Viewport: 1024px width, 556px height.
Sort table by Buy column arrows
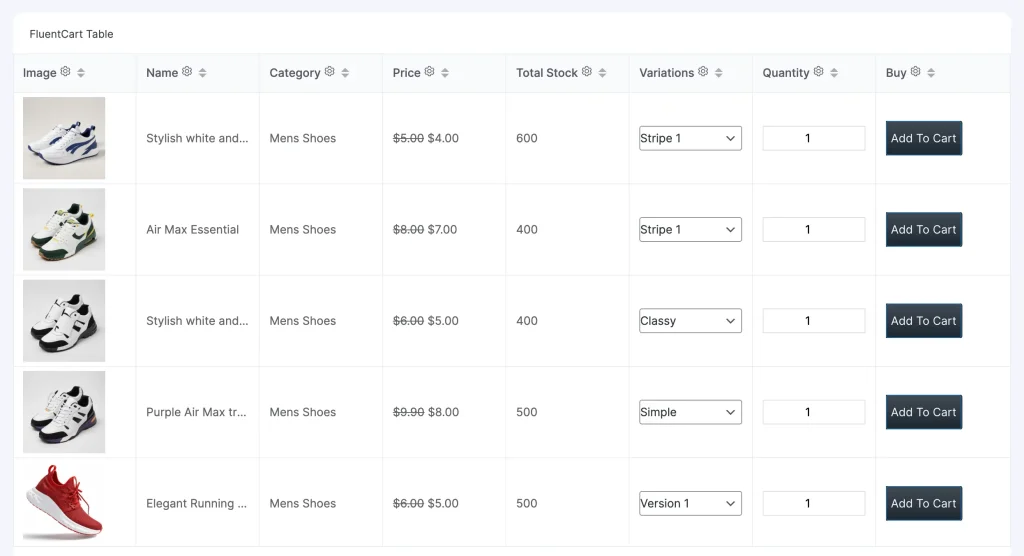[x=931, y=73]
